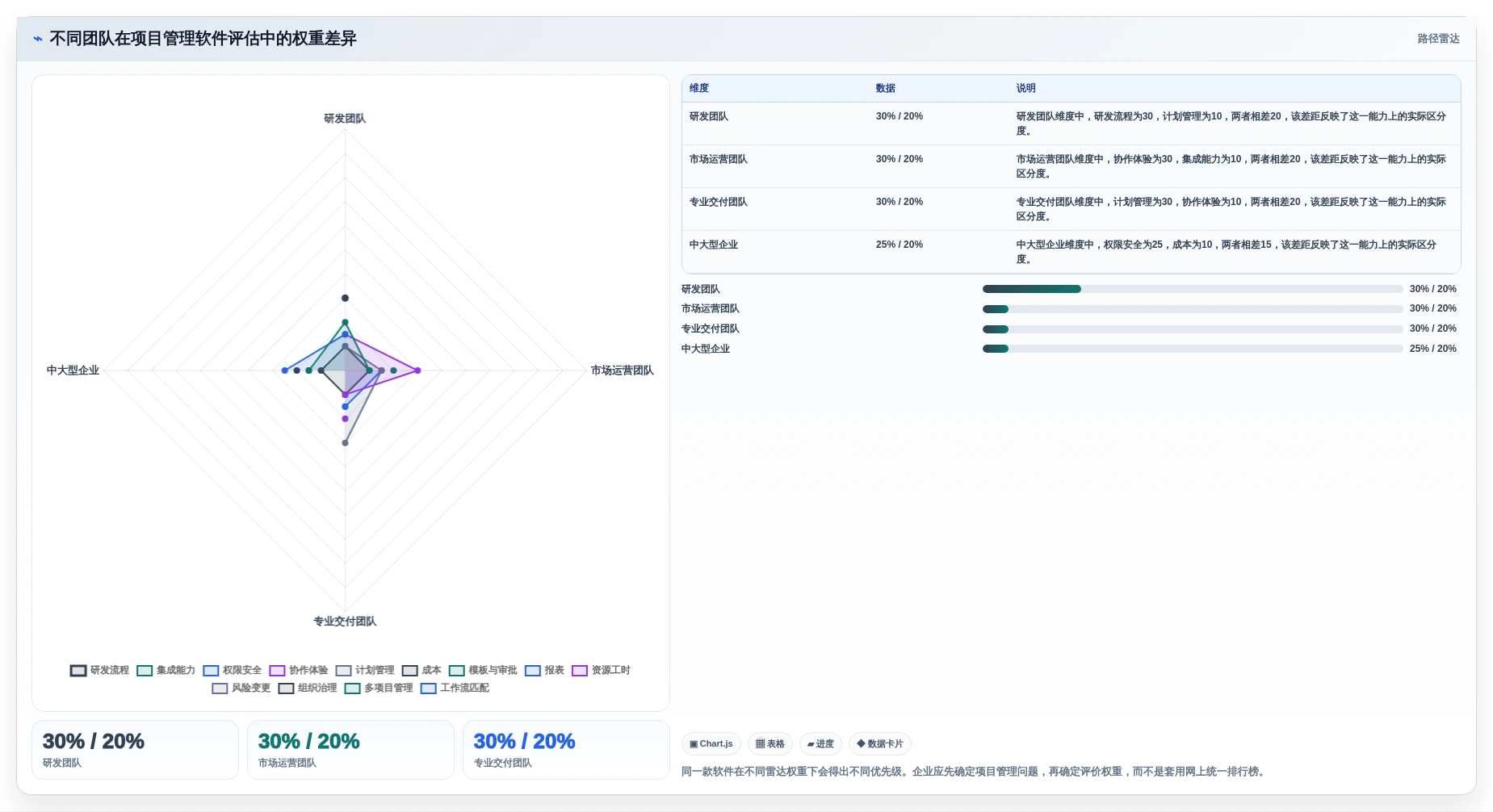This screenshot has width=1493, height=812.
Task: Click the 专业交付团队 radar axis label
Action: (345, 622)
